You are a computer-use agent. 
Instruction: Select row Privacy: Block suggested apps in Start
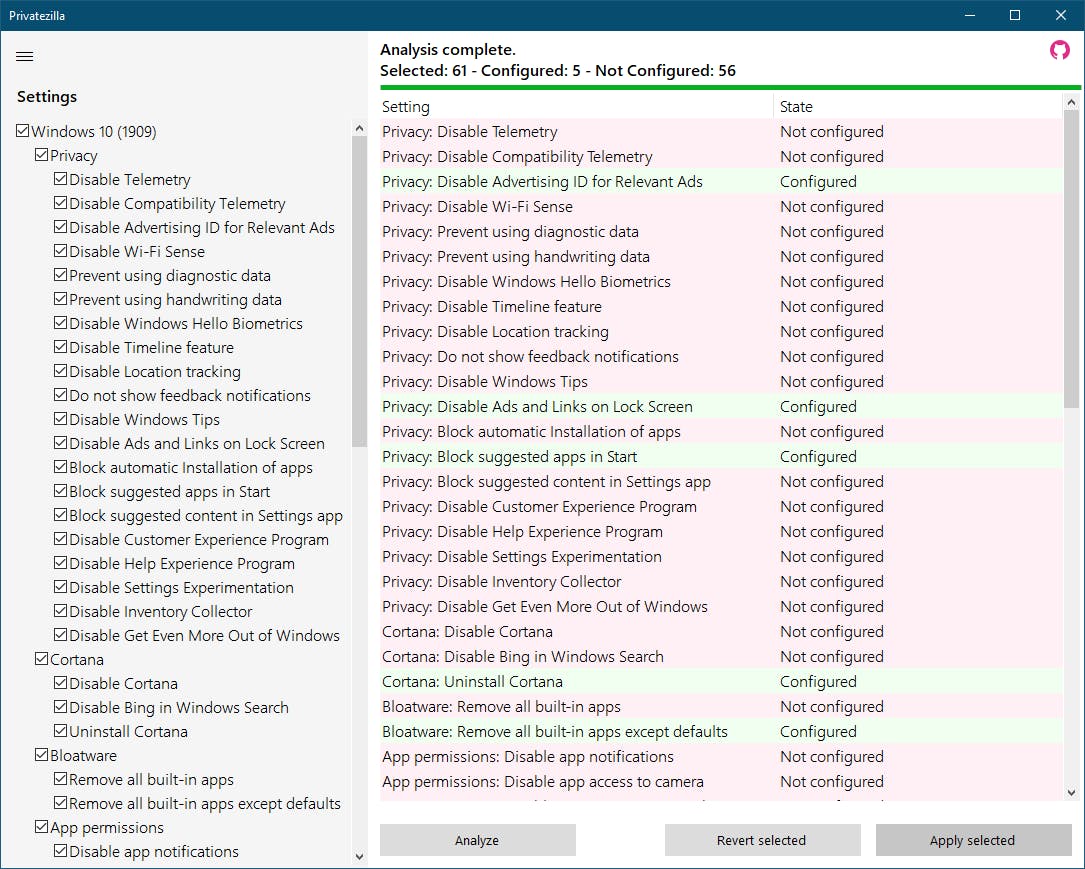(721, 457)
